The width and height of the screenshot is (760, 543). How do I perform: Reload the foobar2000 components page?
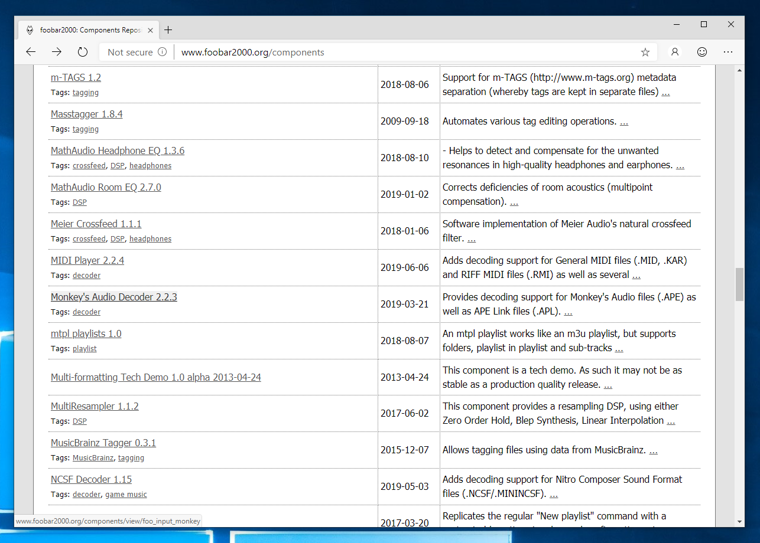pyautogui.click(x=83, y=52)
